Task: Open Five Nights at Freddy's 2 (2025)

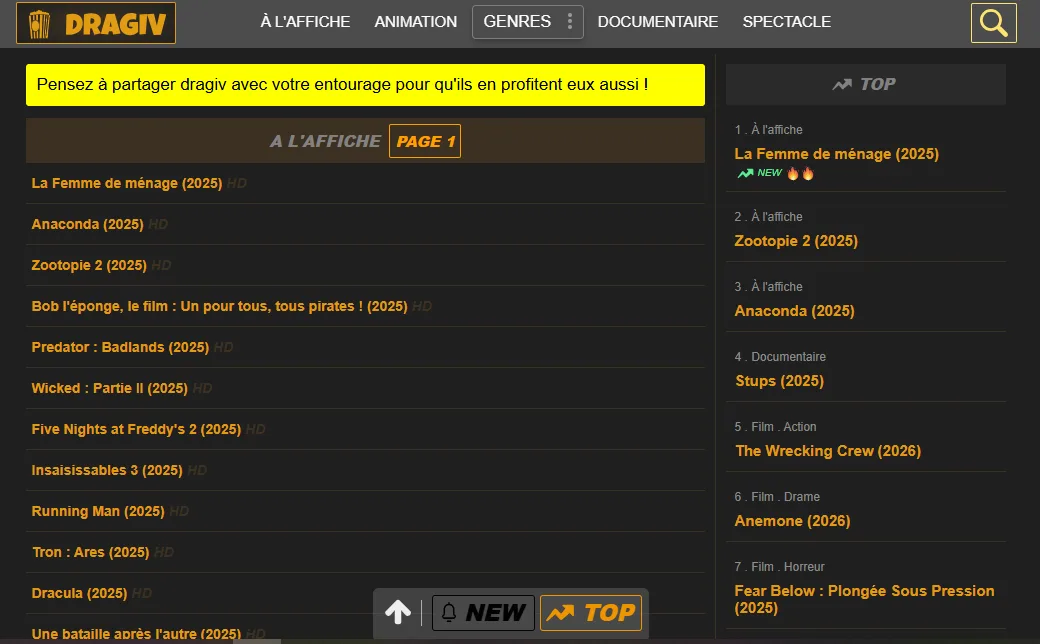Action: click(x=136, y=430)
